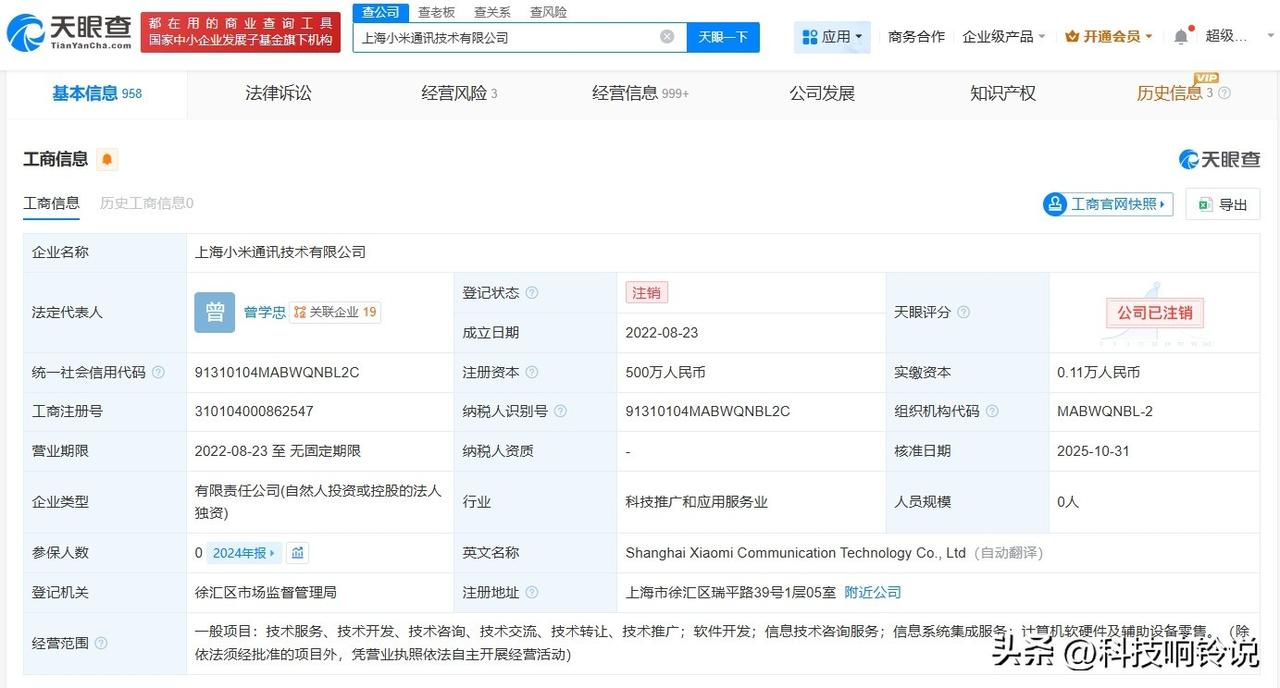
Task: Click the 注销 status tag
Action: 646,293
